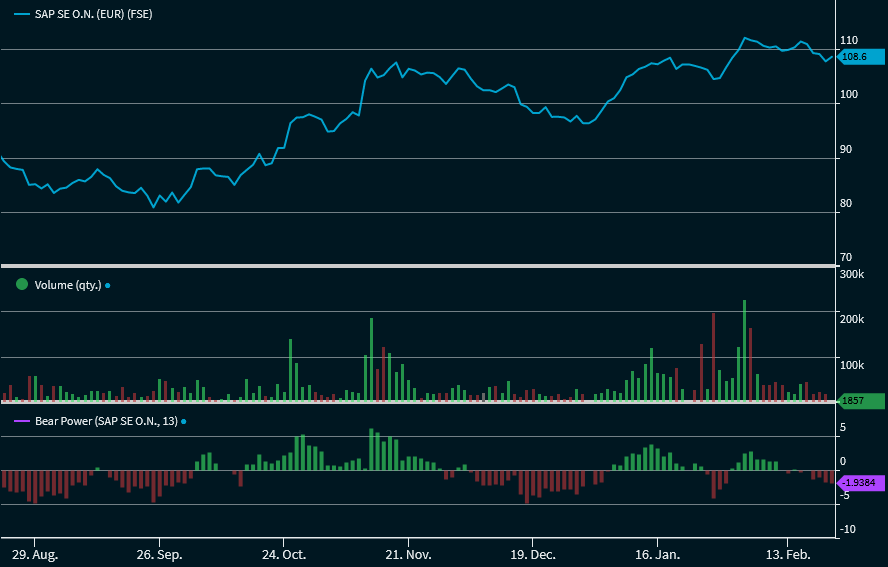888x567 pixels.
Task: Click the blue dot after Volume (qty.)
Action: pos(108,285)
